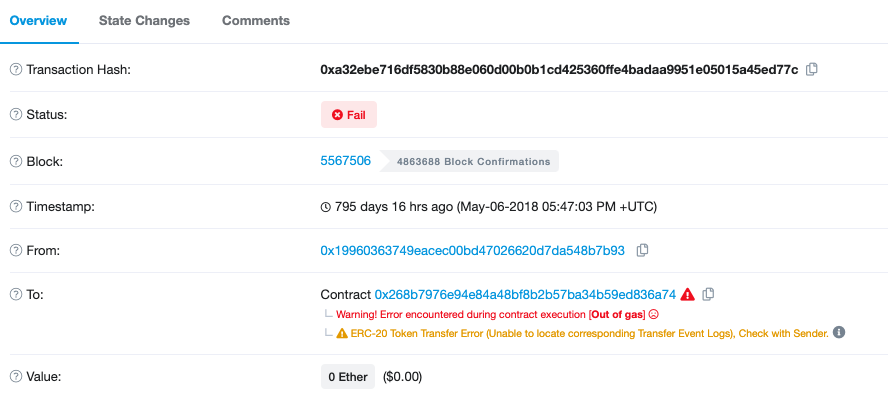Screen dimensions: 888x398
Task: Click help icon beside Value label
Action: tap(16, 376)
